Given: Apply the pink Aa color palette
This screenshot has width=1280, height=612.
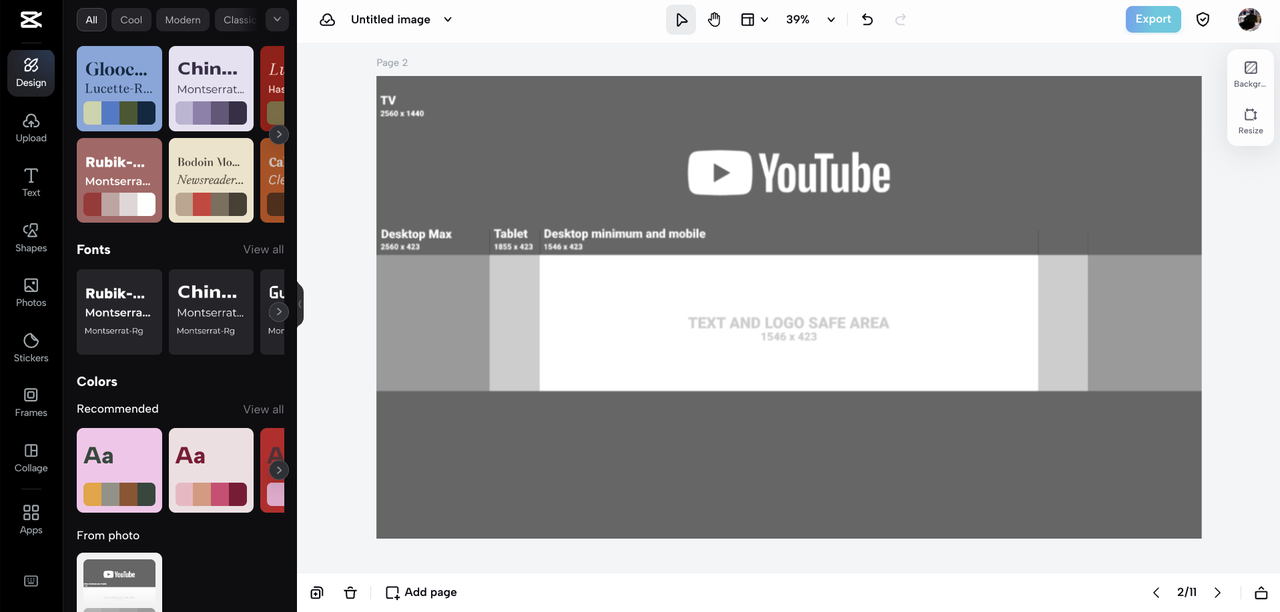Looking at the screenshot, I should 119,470.
